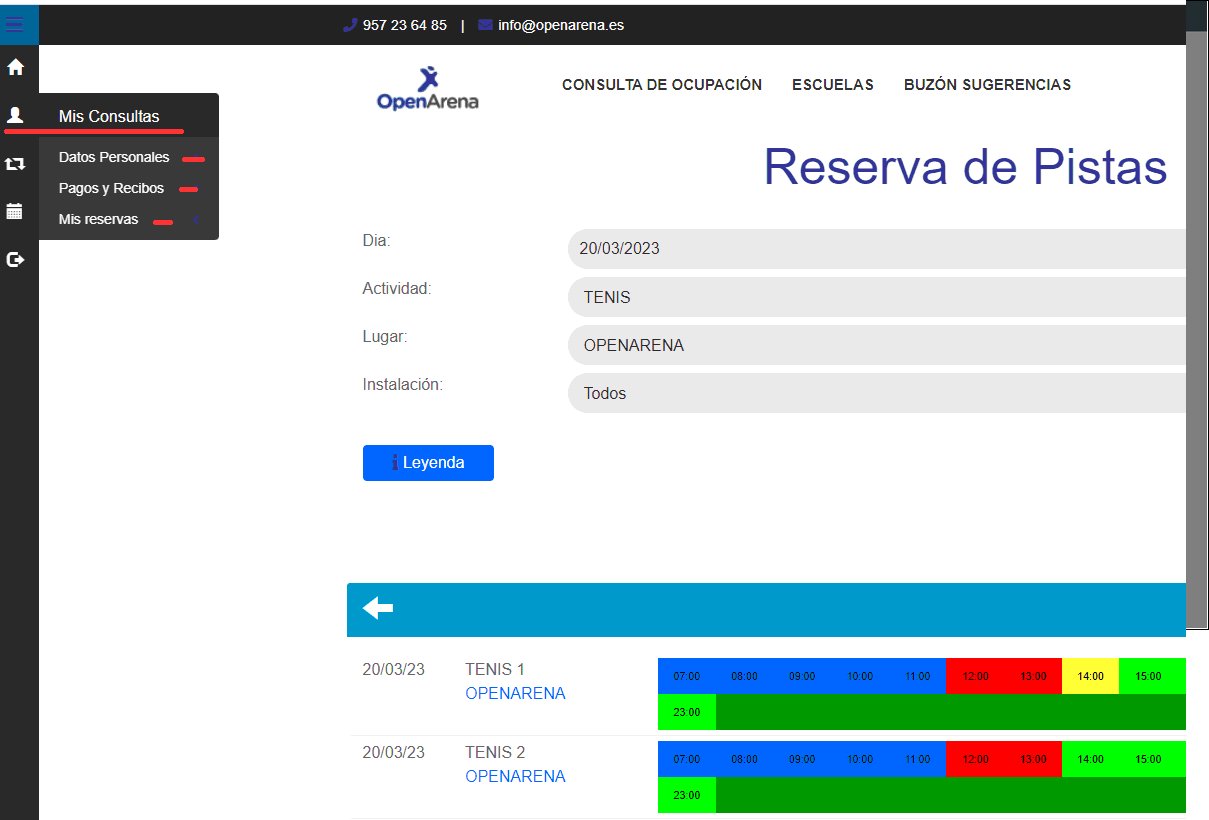Select TENIS 2 11:00 slot

pyautogui.click(x=917, y=759)
